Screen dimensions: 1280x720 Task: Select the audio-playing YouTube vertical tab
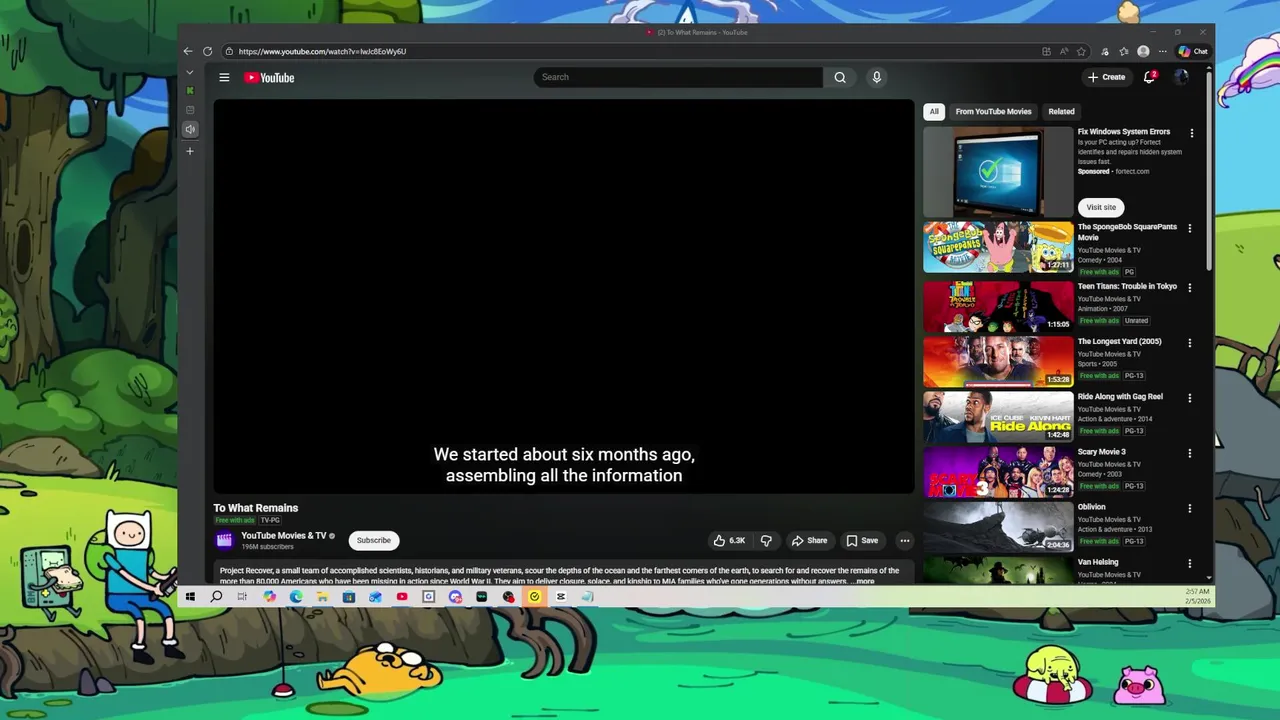tap(190, 129)
